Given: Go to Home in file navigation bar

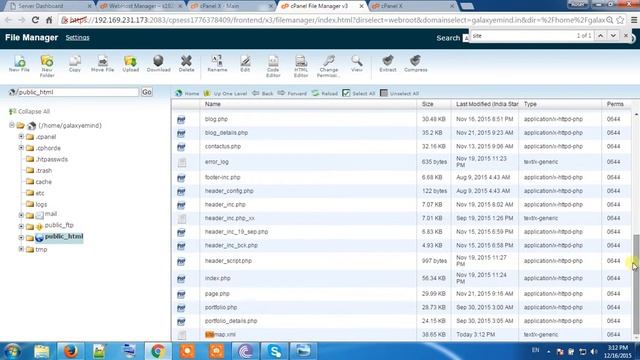Looking at the screenshot, I should click(187, 93).
